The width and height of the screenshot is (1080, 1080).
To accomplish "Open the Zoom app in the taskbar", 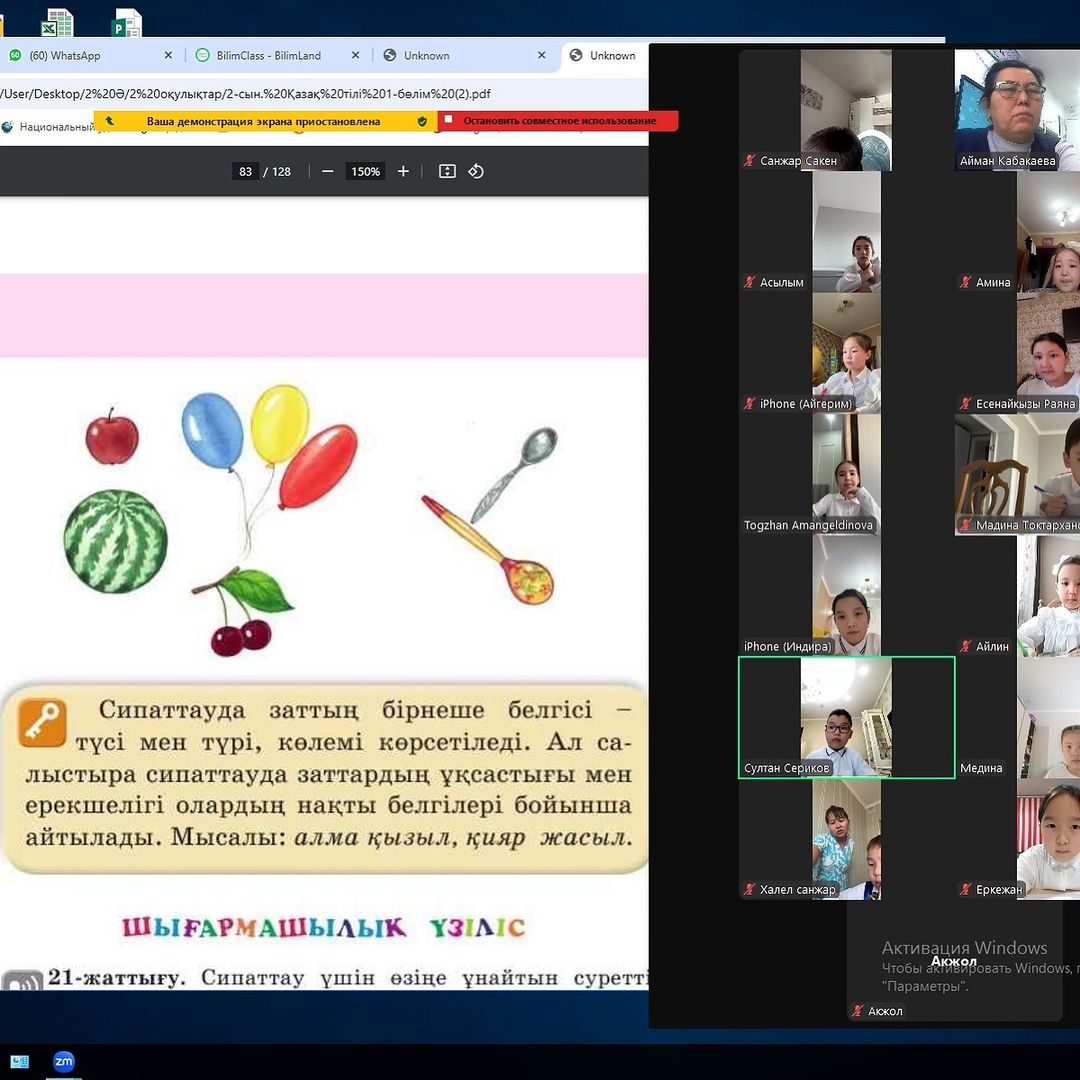I will [x=63, y=1061].
